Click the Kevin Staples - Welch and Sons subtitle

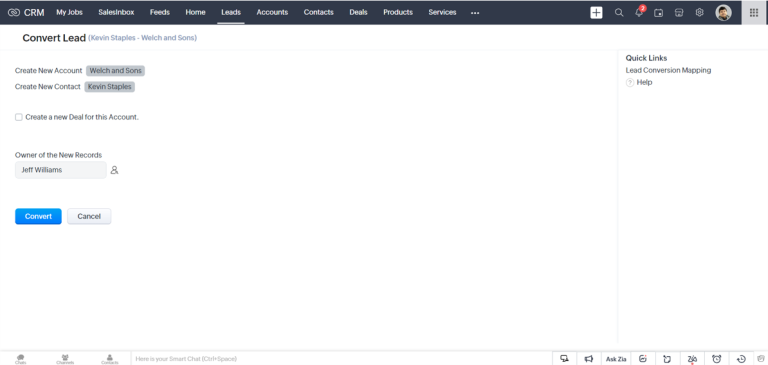tap(143, 38)
